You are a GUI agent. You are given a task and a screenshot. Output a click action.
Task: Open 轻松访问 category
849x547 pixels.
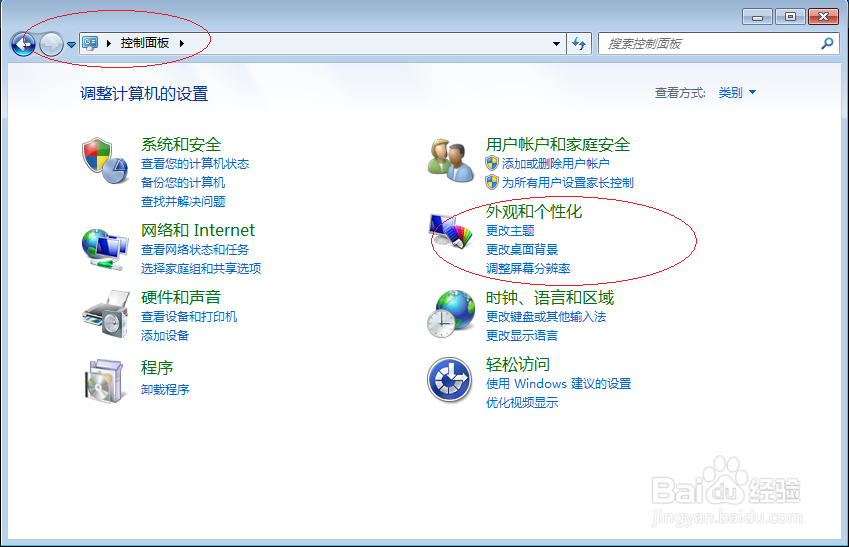coord(518,364)
